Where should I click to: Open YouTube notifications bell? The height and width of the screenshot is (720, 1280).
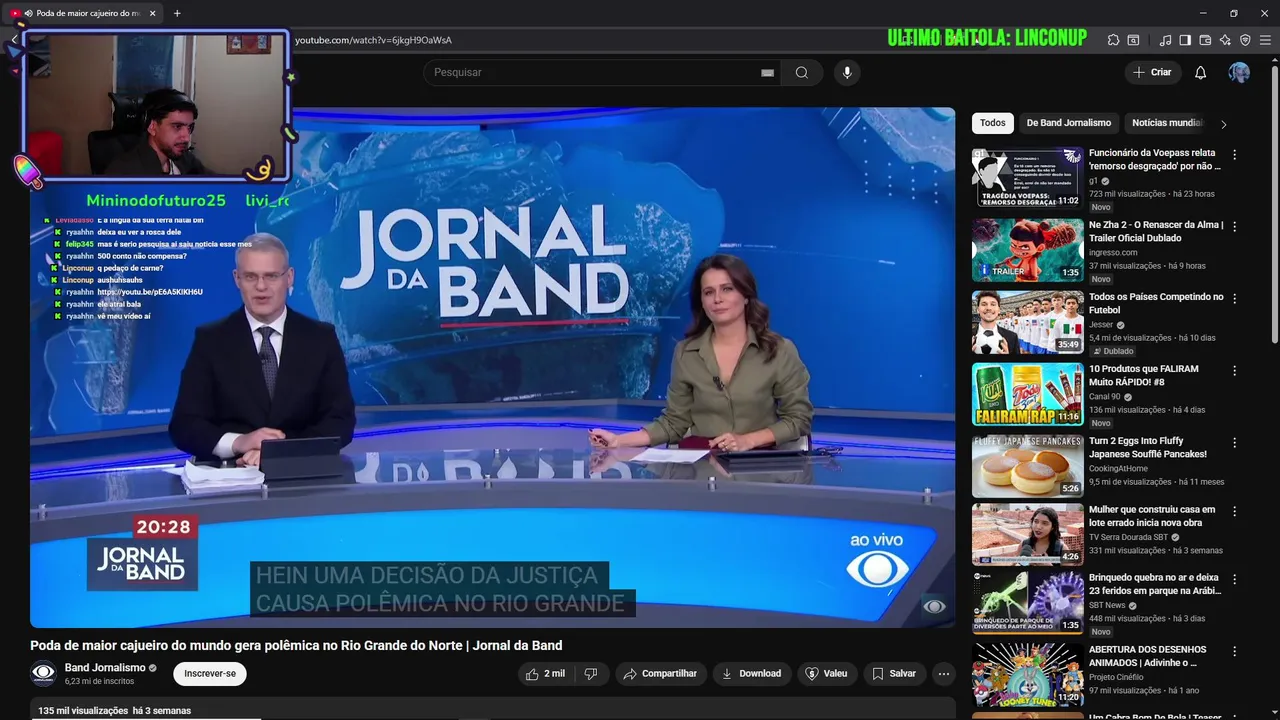[1201, 72]
